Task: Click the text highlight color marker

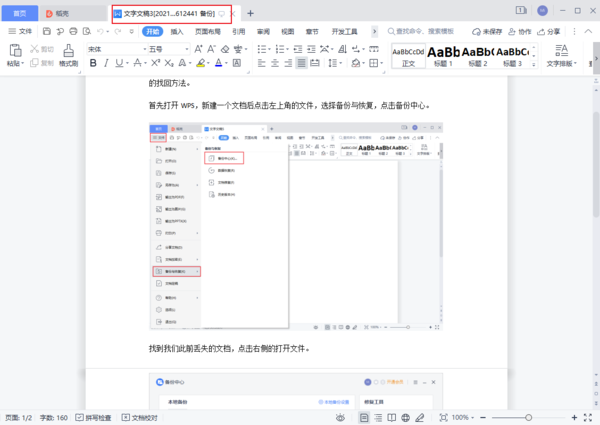Action: [x=200, y=63]
